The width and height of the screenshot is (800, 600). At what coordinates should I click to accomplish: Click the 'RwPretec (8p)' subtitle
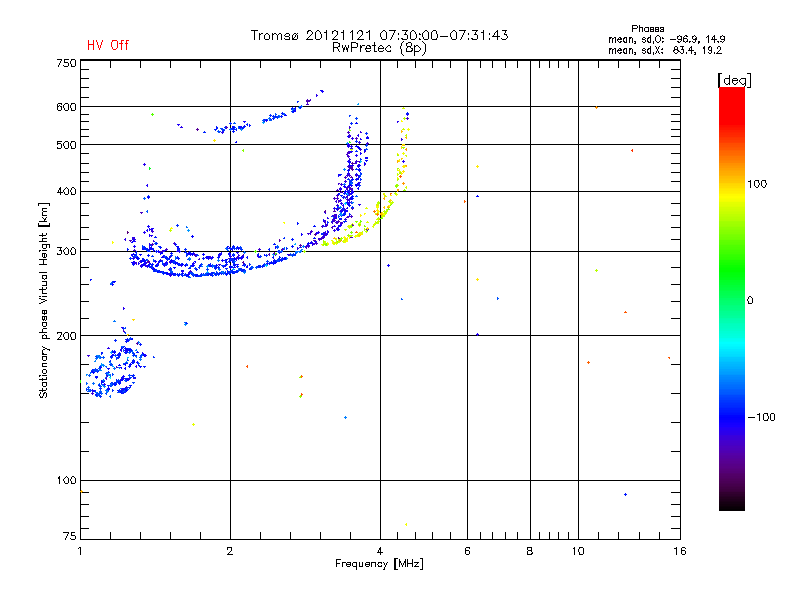click(379, 48)
